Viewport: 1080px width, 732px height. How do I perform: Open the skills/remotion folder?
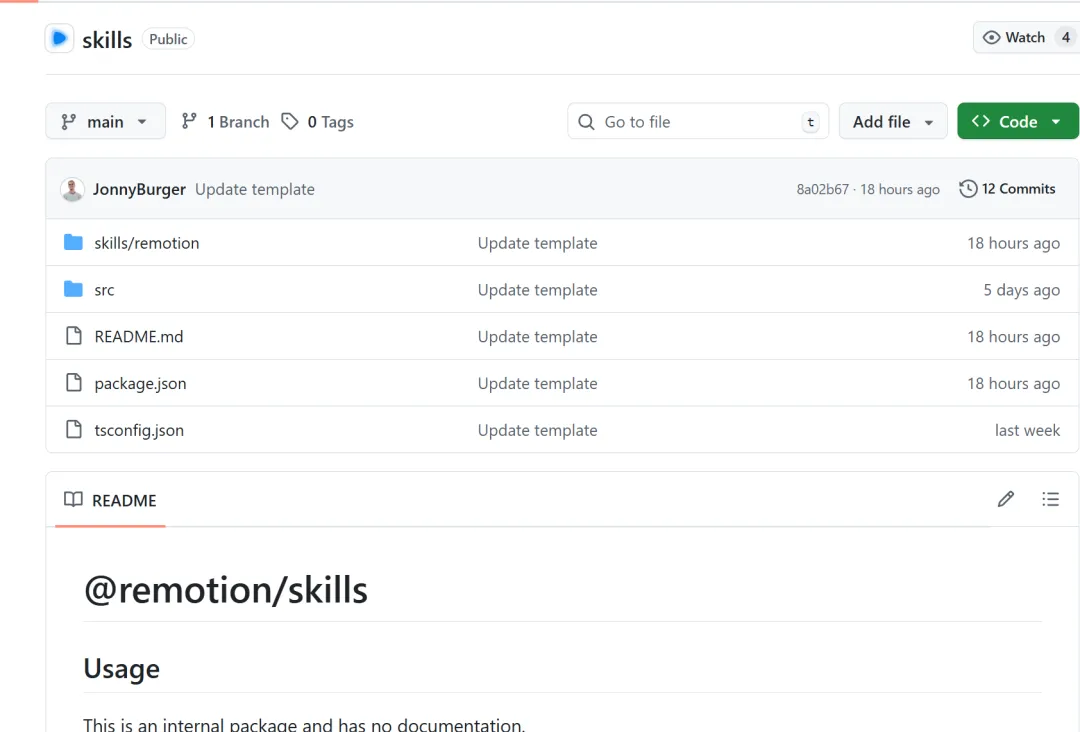(147, 243)
